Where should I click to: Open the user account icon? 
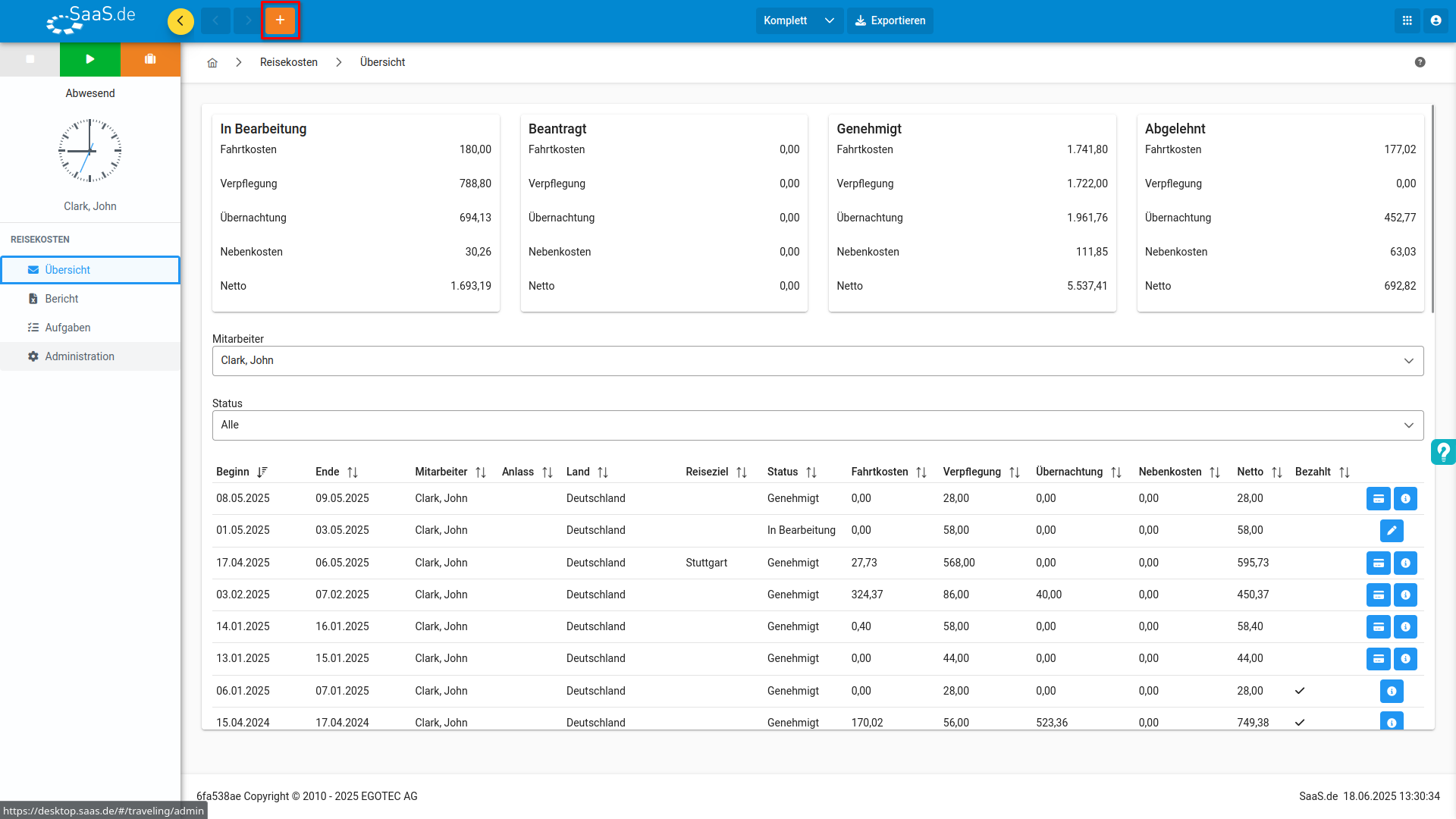coord(1436,20)
